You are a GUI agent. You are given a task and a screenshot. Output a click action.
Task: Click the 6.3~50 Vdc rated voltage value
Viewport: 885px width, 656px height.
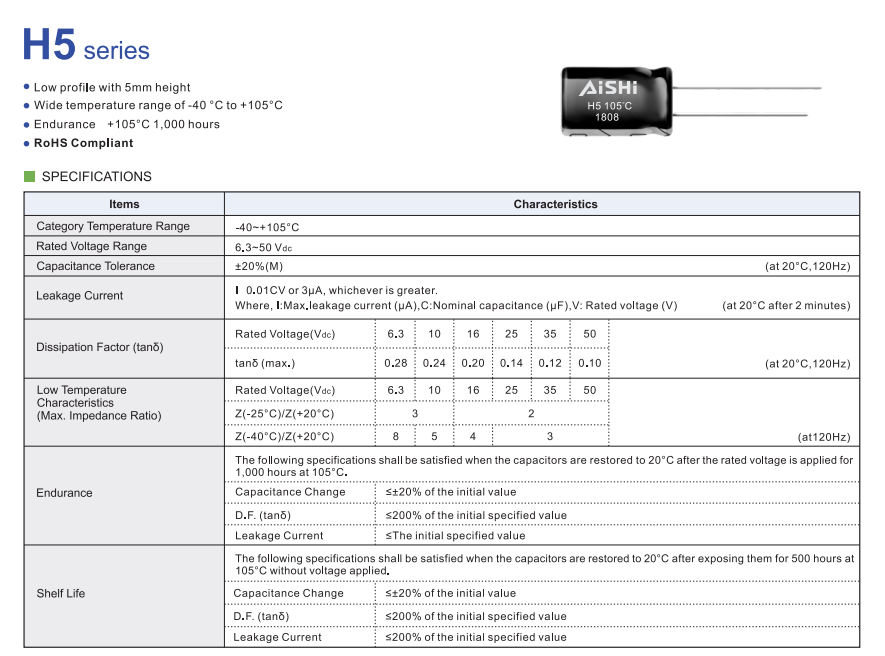click(264, 246)
